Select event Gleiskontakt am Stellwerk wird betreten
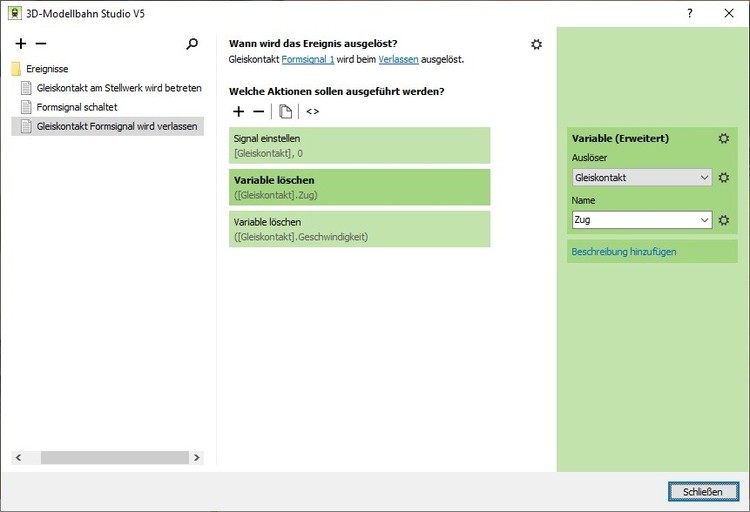 118,88
